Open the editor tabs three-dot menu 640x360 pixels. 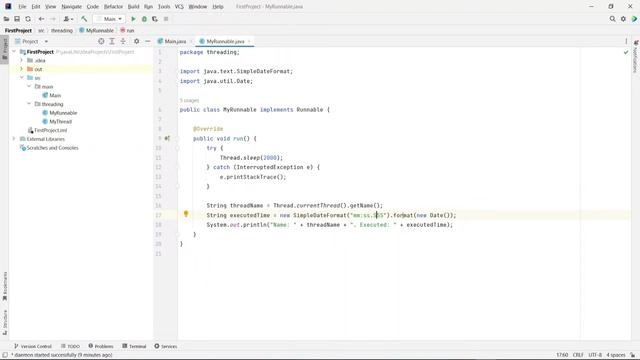pyautogui.click(x=626, y=41)
